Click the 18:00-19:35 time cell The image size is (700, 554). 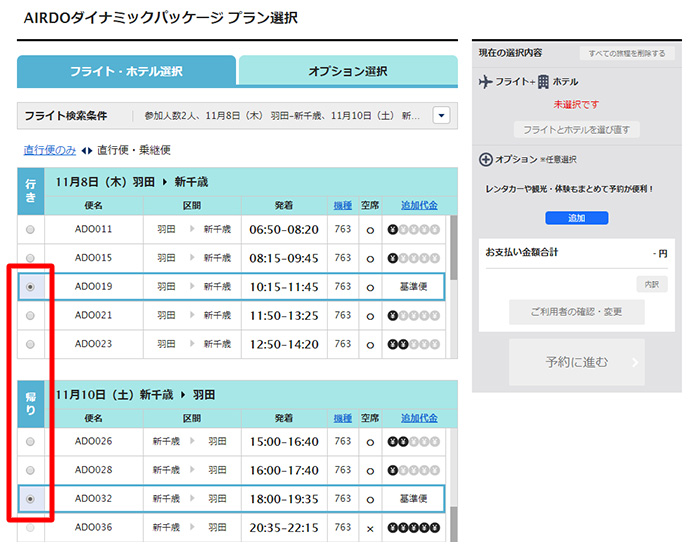pyautogui.click(x=284, y=499)
